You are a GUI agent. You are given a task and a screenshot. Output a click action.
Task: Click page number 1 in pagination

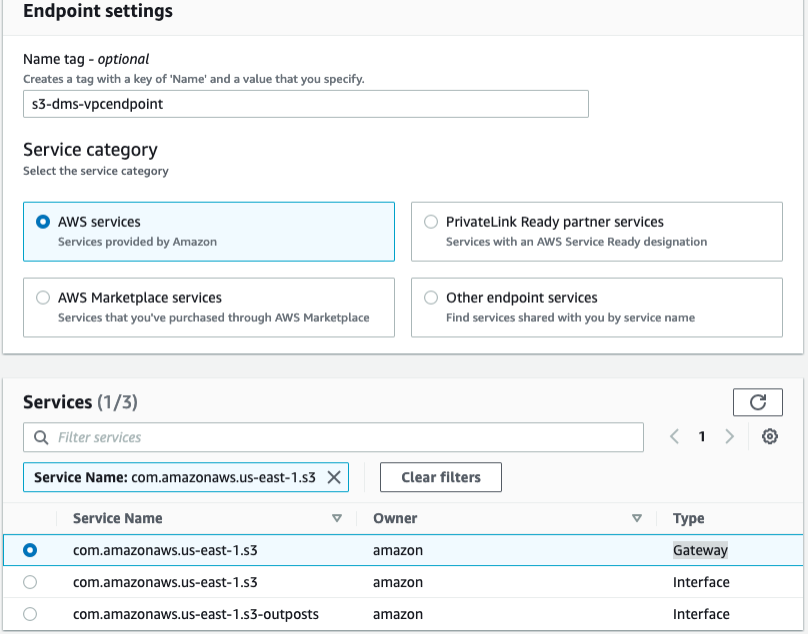click(702, 437)
